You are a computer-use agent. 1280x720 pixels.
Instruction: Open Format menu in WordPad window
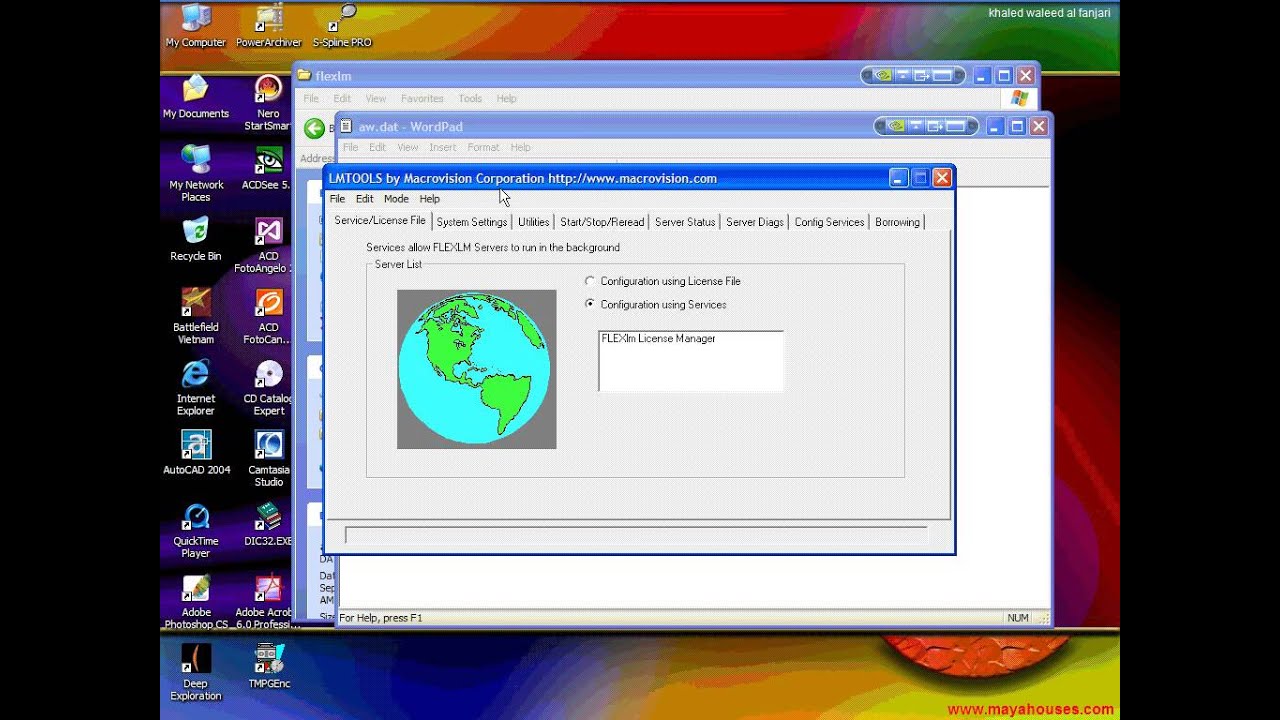click(483, 148)
